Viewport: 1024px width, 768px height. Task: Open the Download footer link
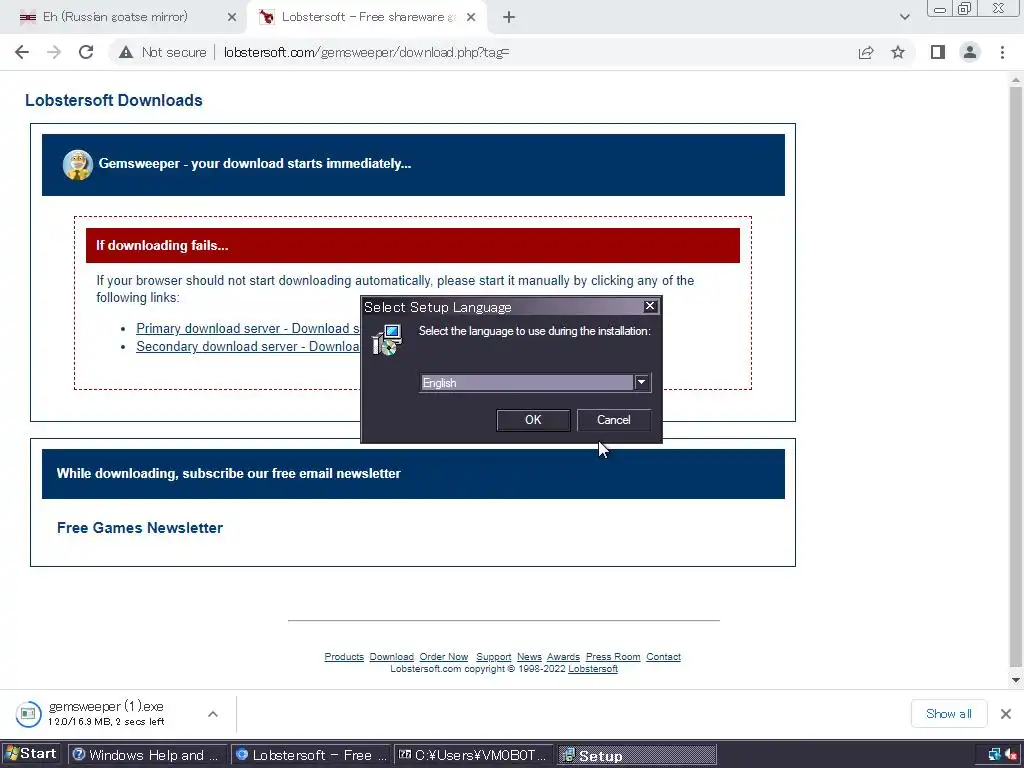[391, 657]
